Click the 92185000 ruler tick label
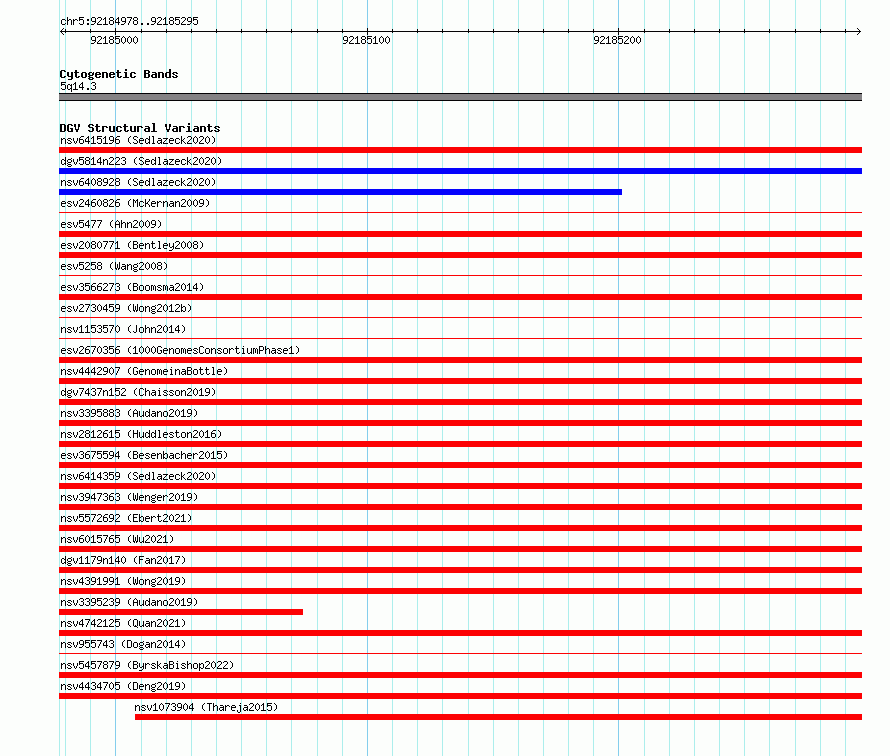The image size is (890, 756). [x=114, y=40]
